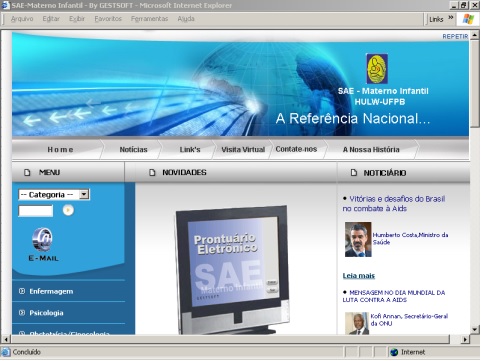Screen dimensions: 481x361
Task: Click the Windows logo throbber icon
Action: click(468, 19)
